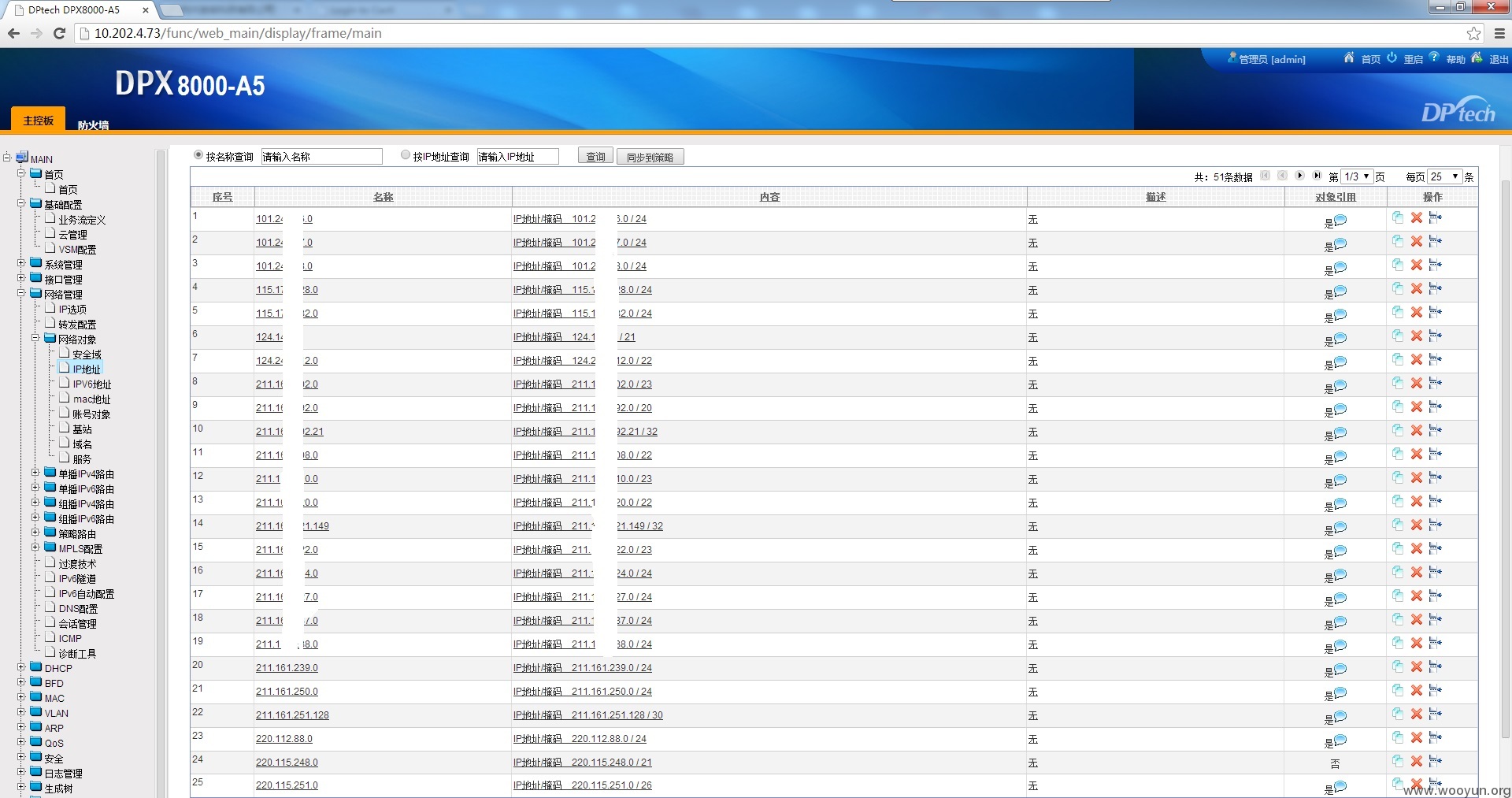Click the IP address search input field
Image resolution: width=1512 pixels, height=798 pixels.
click(x=518, y=156)
